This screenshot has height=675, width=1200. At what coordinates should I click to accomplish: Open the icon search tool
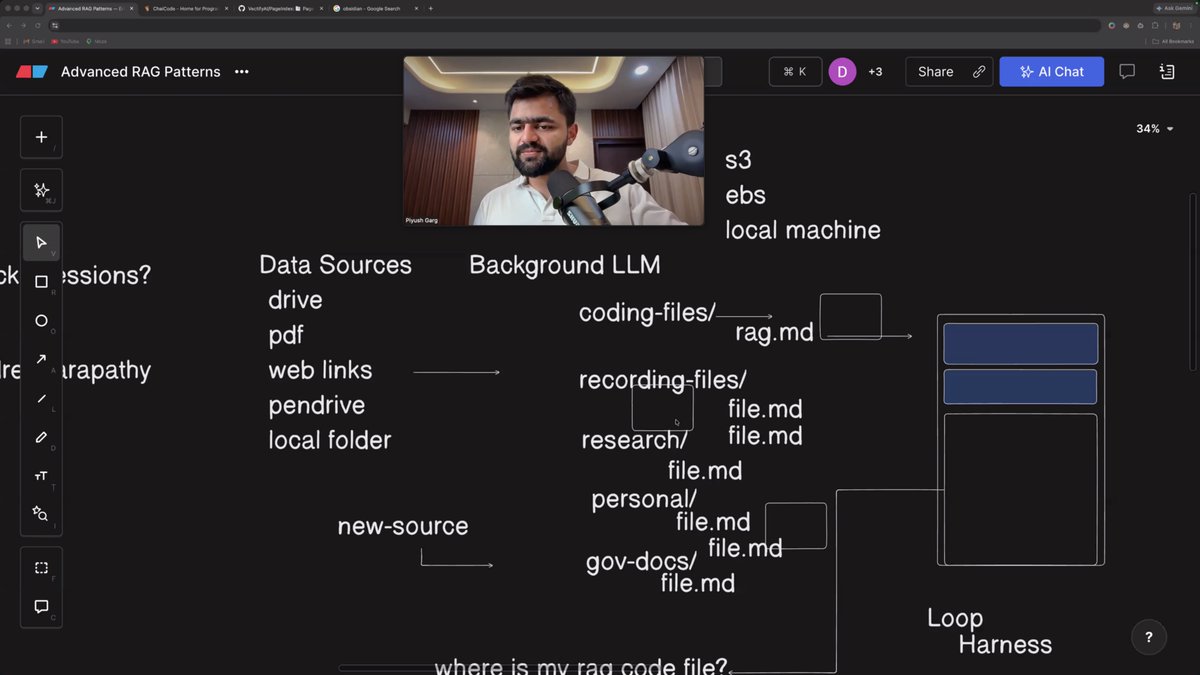tap(41, 514)
